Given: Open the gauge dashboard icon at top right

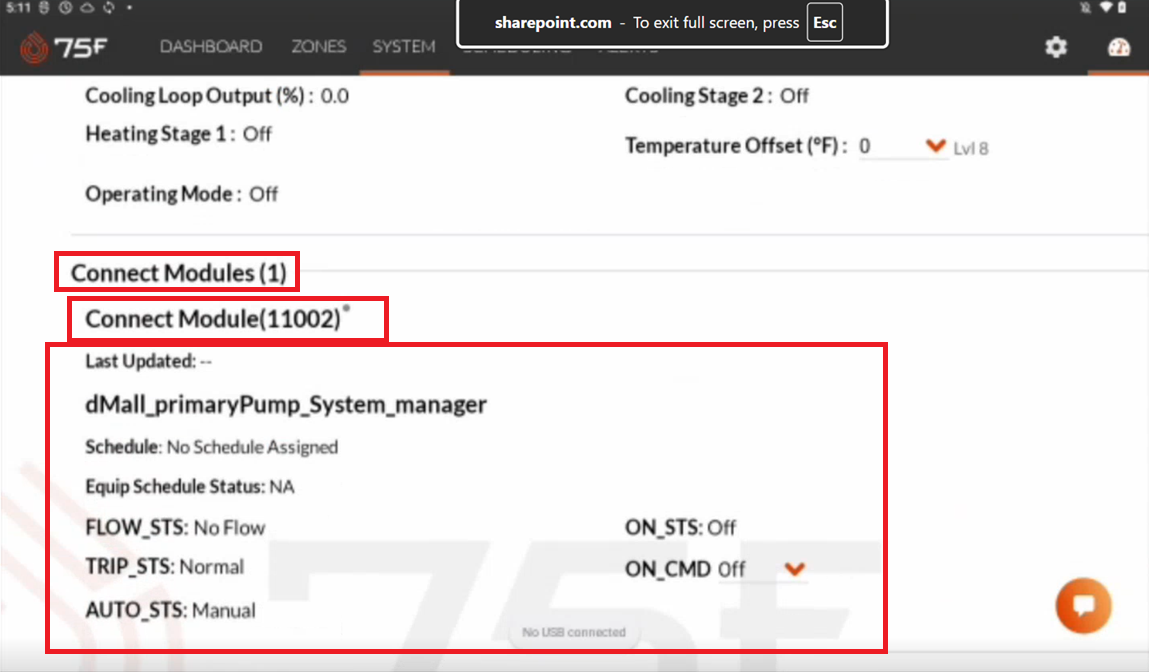Looking at the screenshot, I should [x=1118, y=48].
